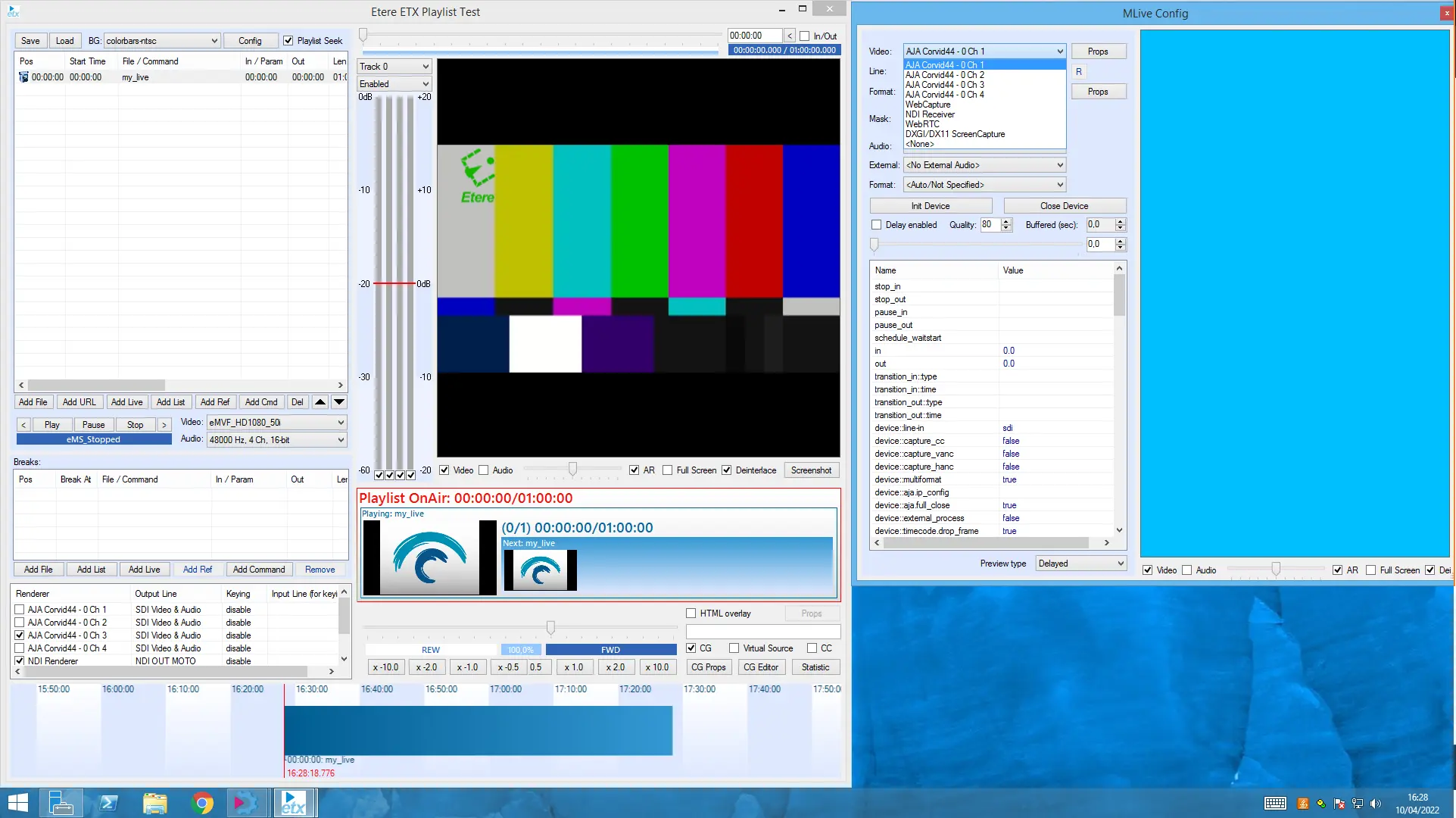Screen dimensions: 1456x818
Task: Select NDI Receiver from the video list
Action: [930, 114]
